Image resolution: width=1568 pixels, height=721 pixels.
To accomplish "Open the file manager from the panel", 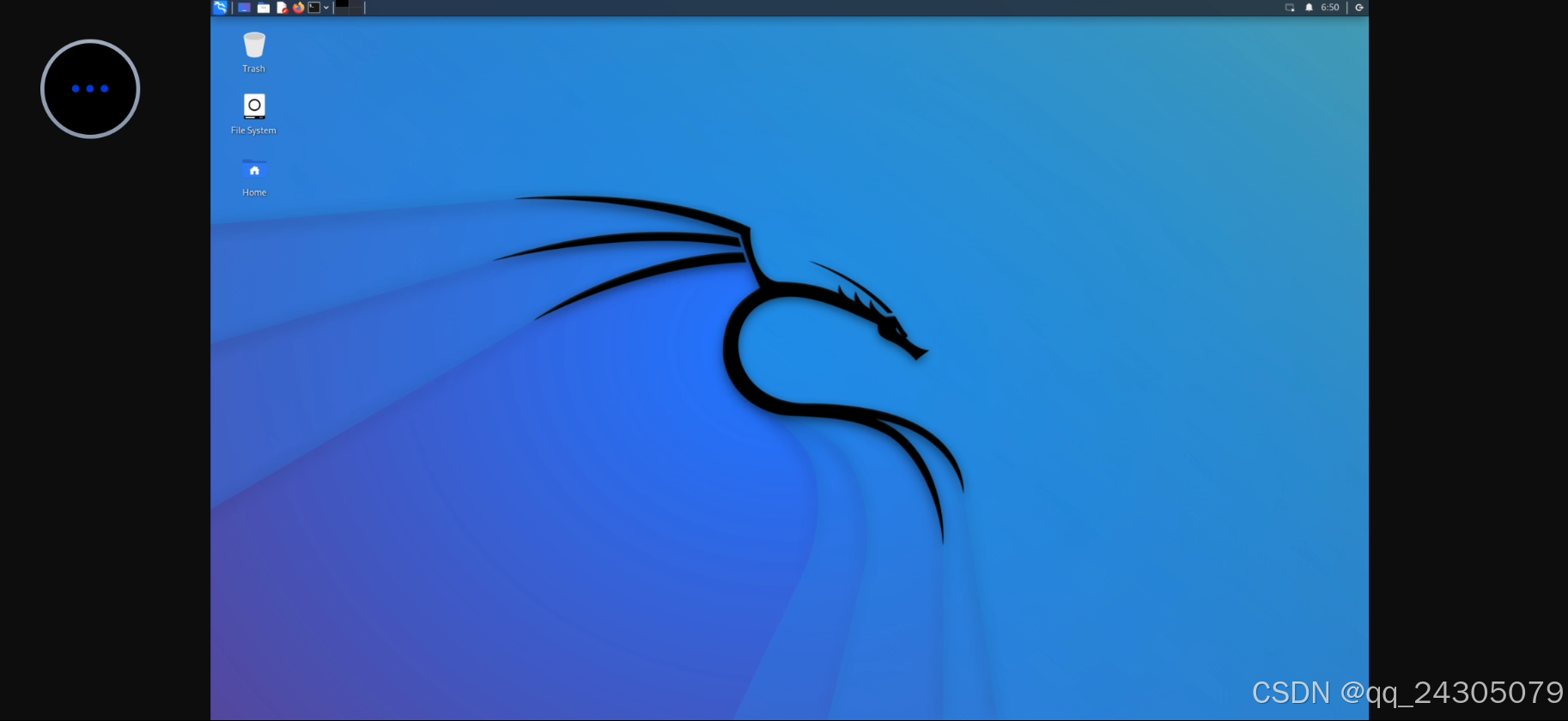I will click(x=264, y=8).
